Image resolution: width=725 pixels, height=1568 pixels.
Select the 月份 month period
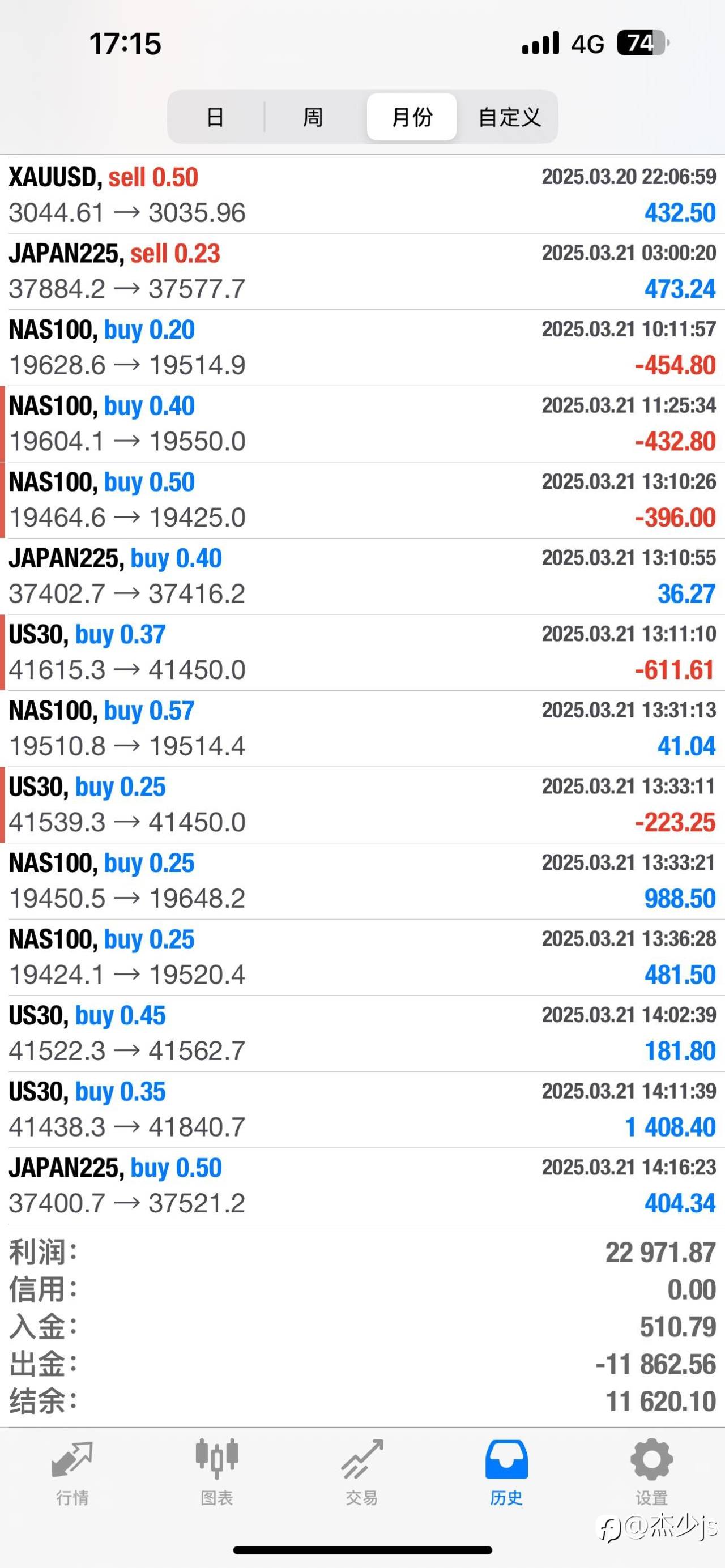(412, 117)
